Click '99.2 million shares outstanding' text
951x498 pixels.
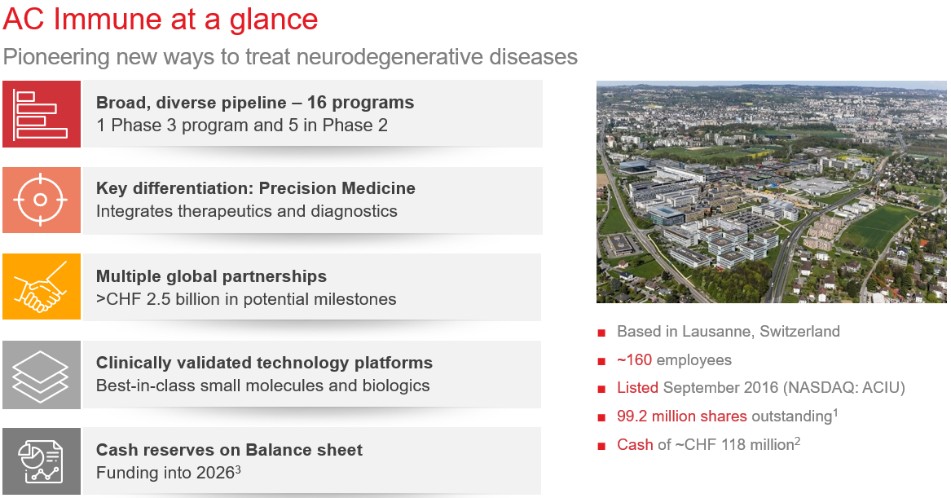[725, 416]
